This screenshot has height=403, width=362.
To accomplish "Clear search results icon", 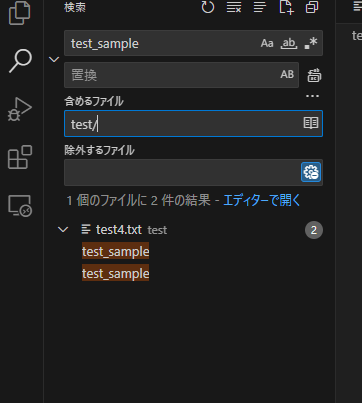I will (x=234, y=7).
